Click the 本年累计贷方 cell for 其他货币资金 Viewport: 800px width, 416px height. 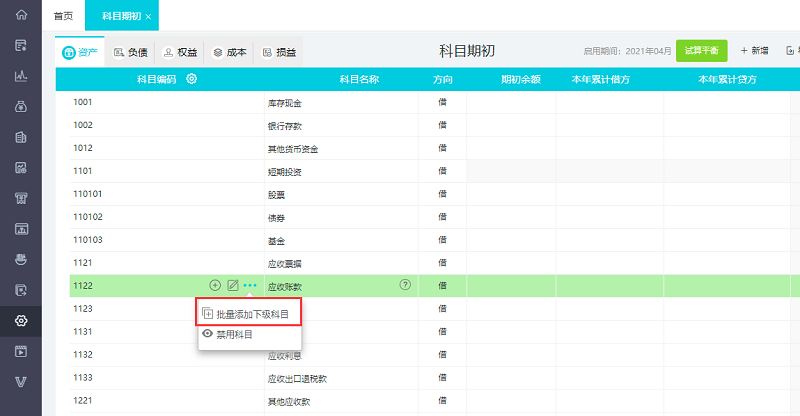[727, 148]
